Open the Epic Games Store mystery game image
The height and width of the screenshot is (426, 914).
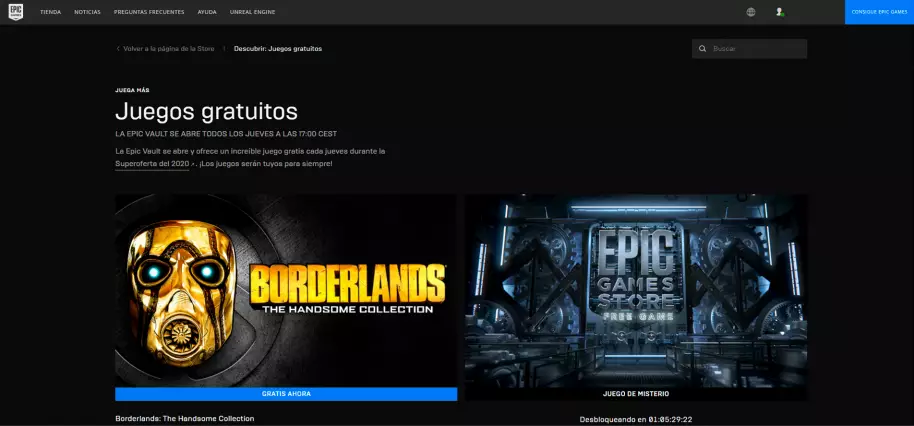636,290
